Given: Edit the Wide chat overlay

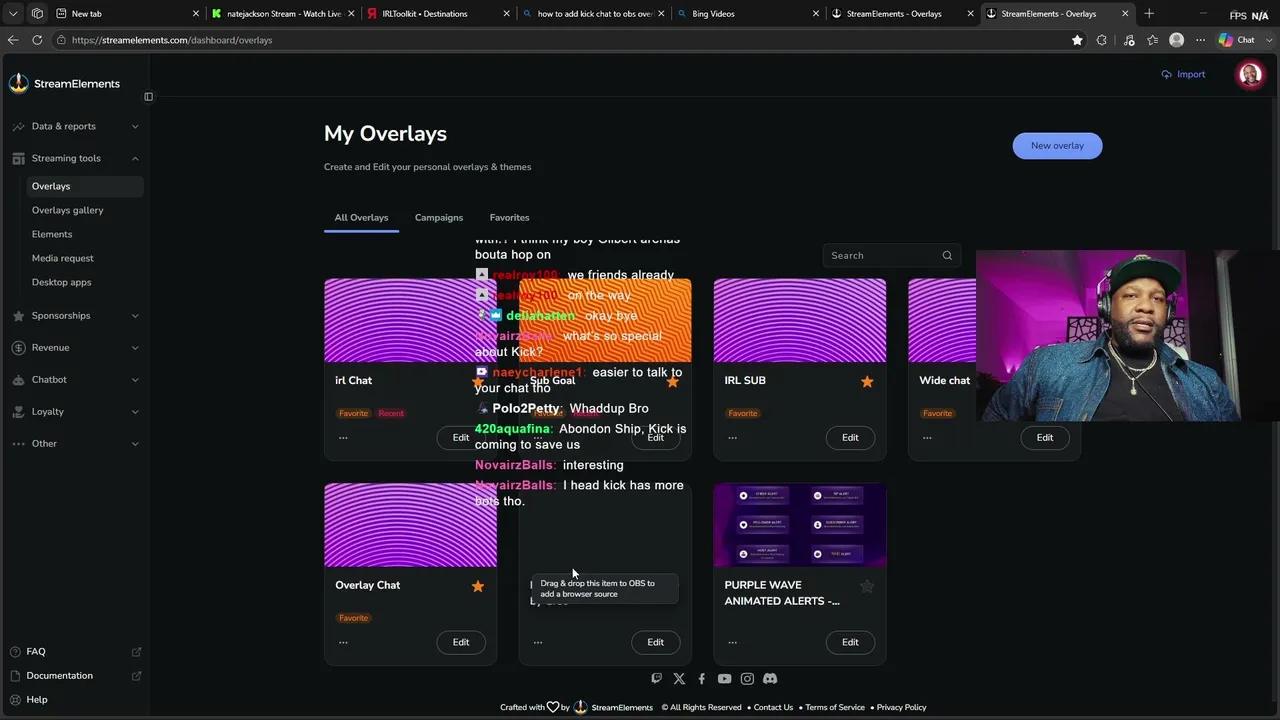Looking at the screenshot, I should pos(1045,438).
